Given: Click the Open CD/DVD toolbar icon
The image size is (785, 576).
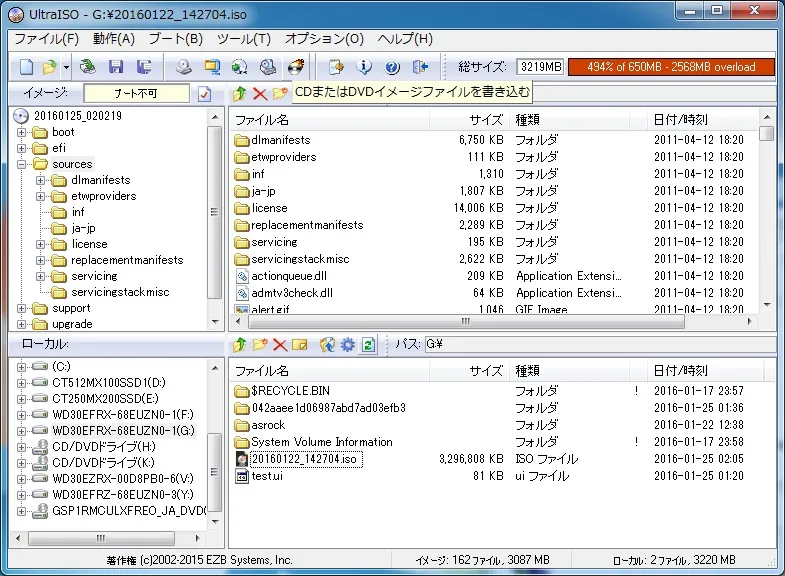Looking at the screenshot, I should click(88, 67).
